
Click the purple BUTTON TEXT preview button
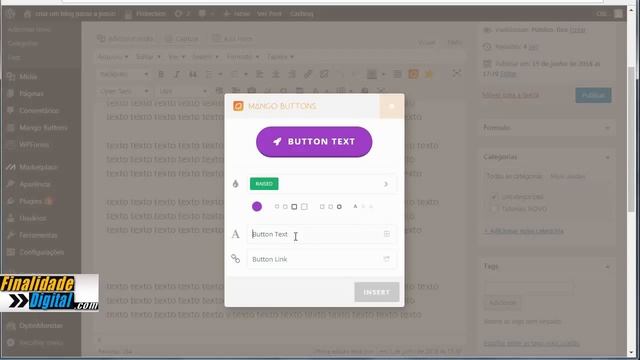314,142
